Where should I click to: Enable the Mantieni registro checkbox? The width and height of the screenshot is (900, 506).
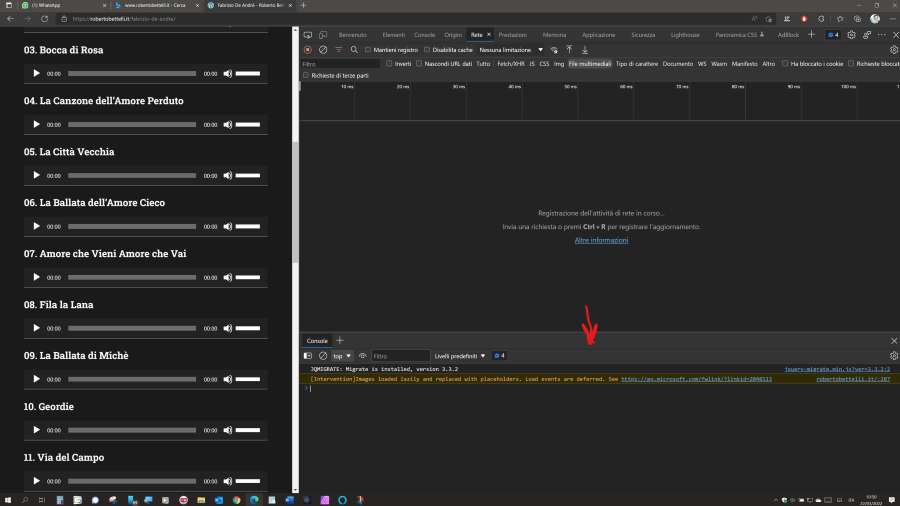368,49
